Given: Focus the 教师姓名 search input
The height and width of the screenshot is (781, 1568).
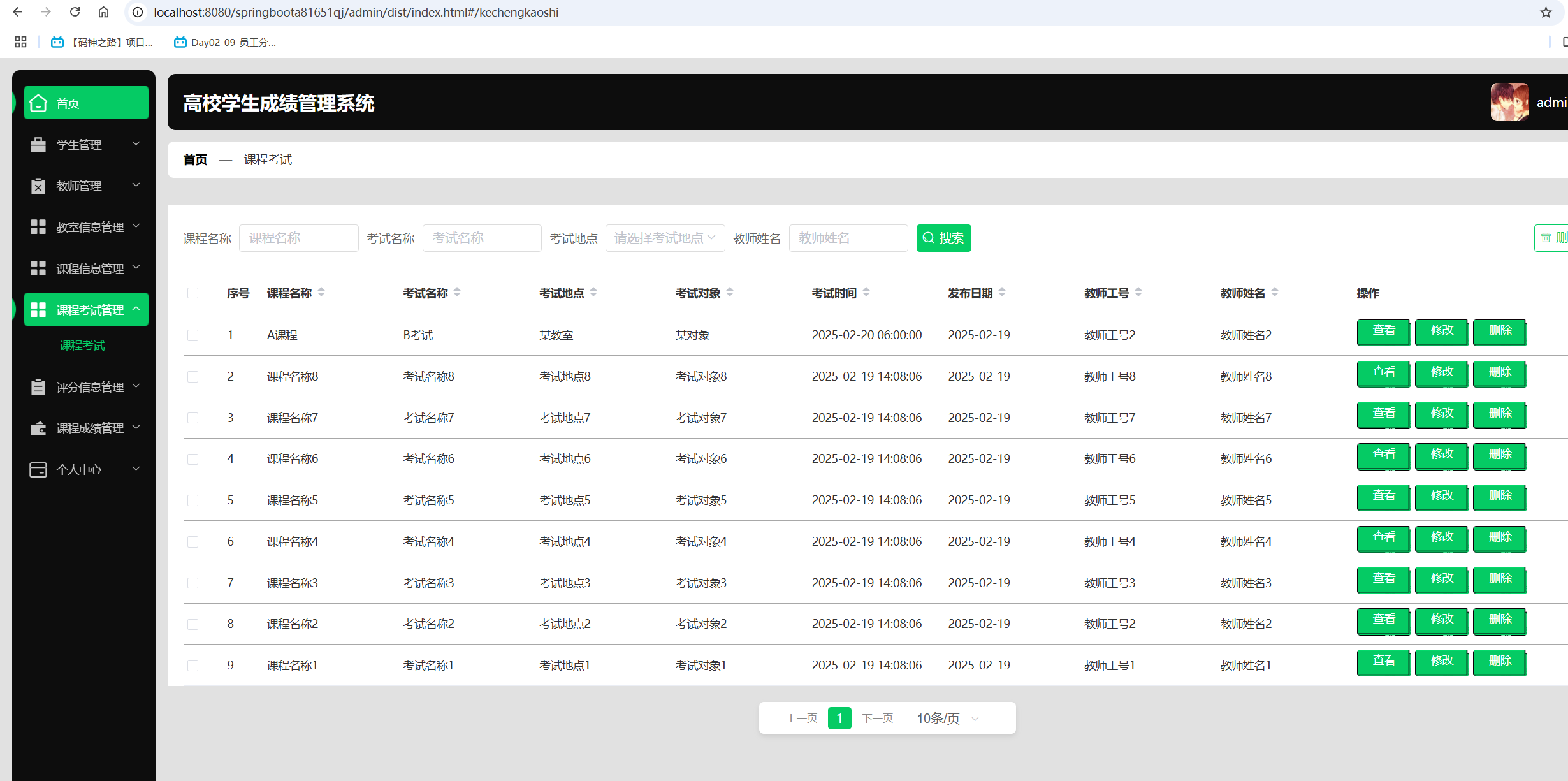Looking at the screenshot, I should coord(848,238).
